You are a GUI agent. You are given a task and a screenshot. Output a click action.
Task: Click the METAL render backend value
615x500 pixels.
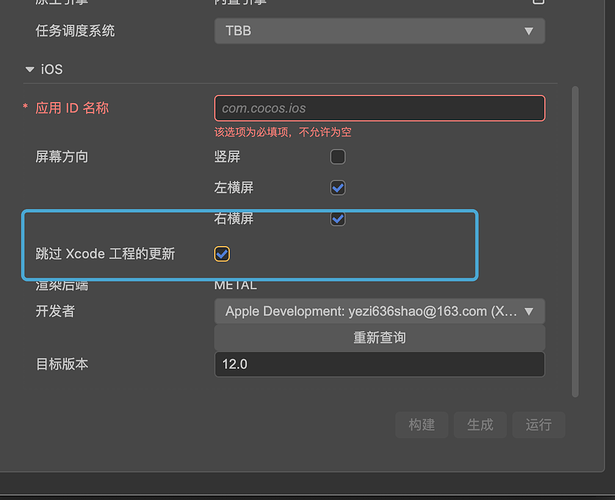coord(236,286)
